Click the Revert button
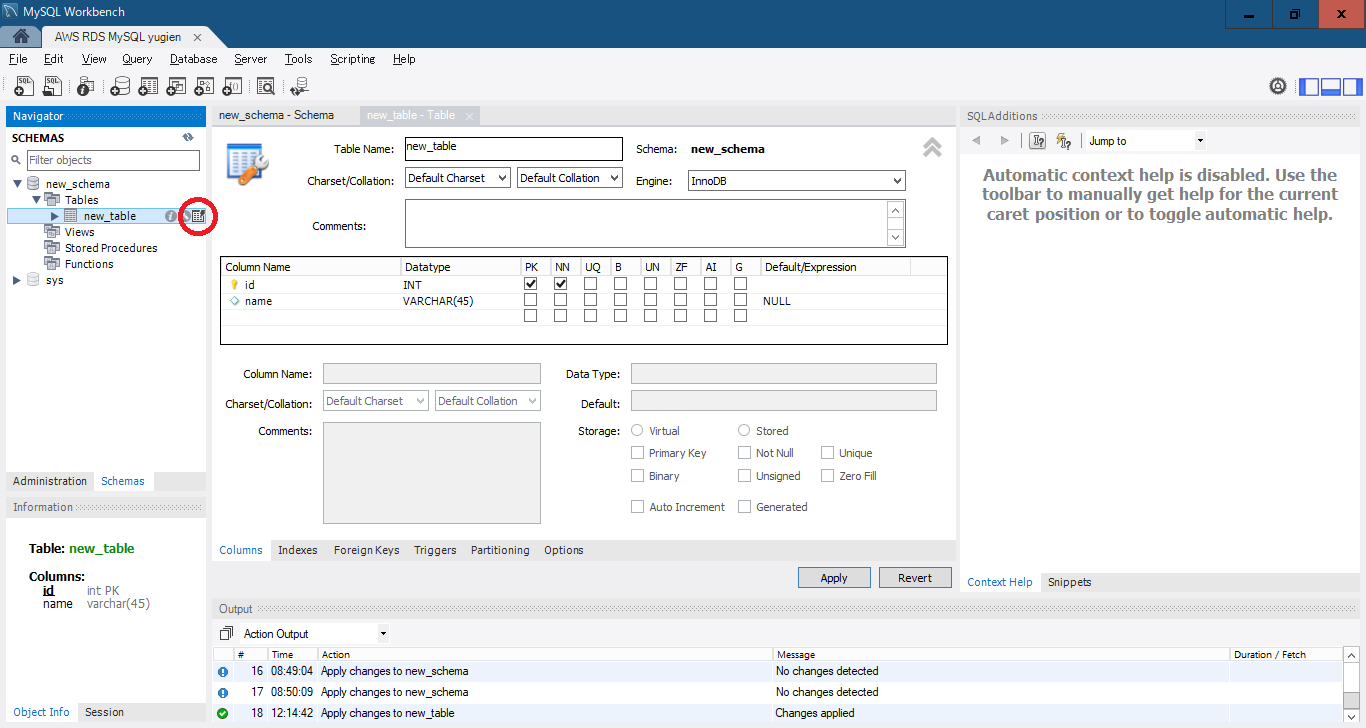This screenshot has height=728, width=1366. click(x=915, y=578)
